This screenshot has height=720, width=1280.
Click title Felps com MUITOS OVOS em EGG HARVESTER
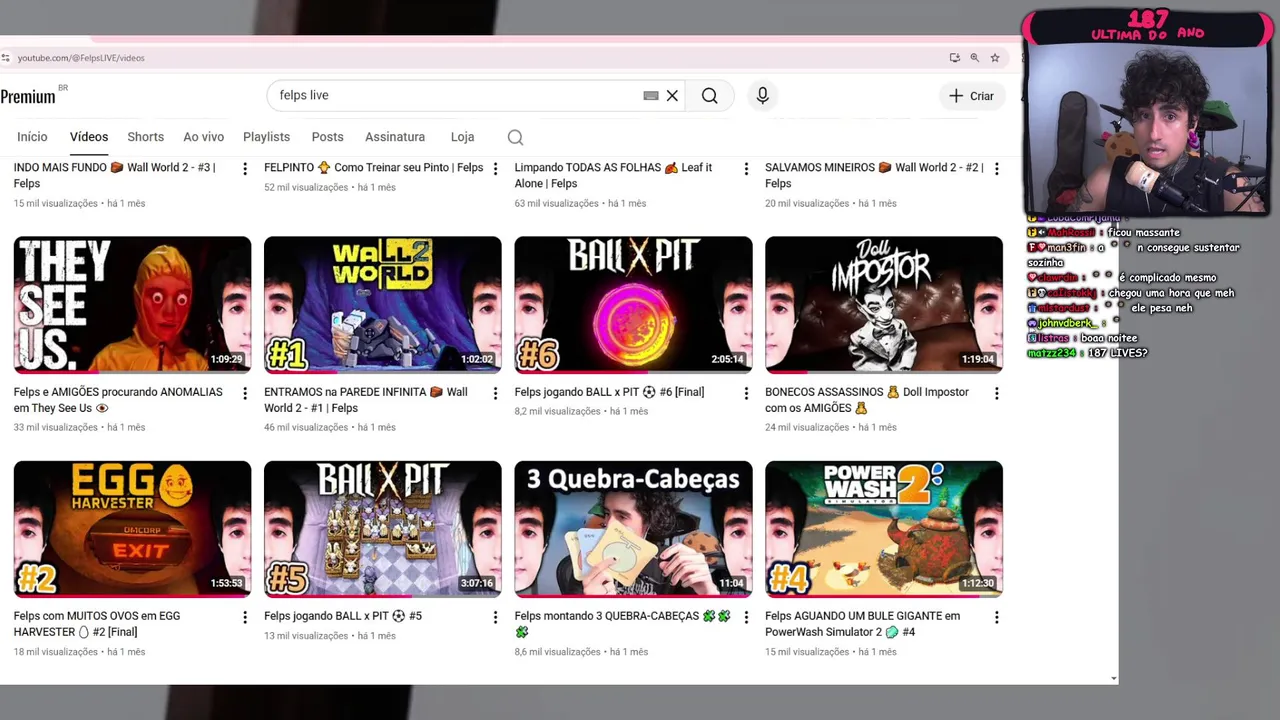pos(97,624)
